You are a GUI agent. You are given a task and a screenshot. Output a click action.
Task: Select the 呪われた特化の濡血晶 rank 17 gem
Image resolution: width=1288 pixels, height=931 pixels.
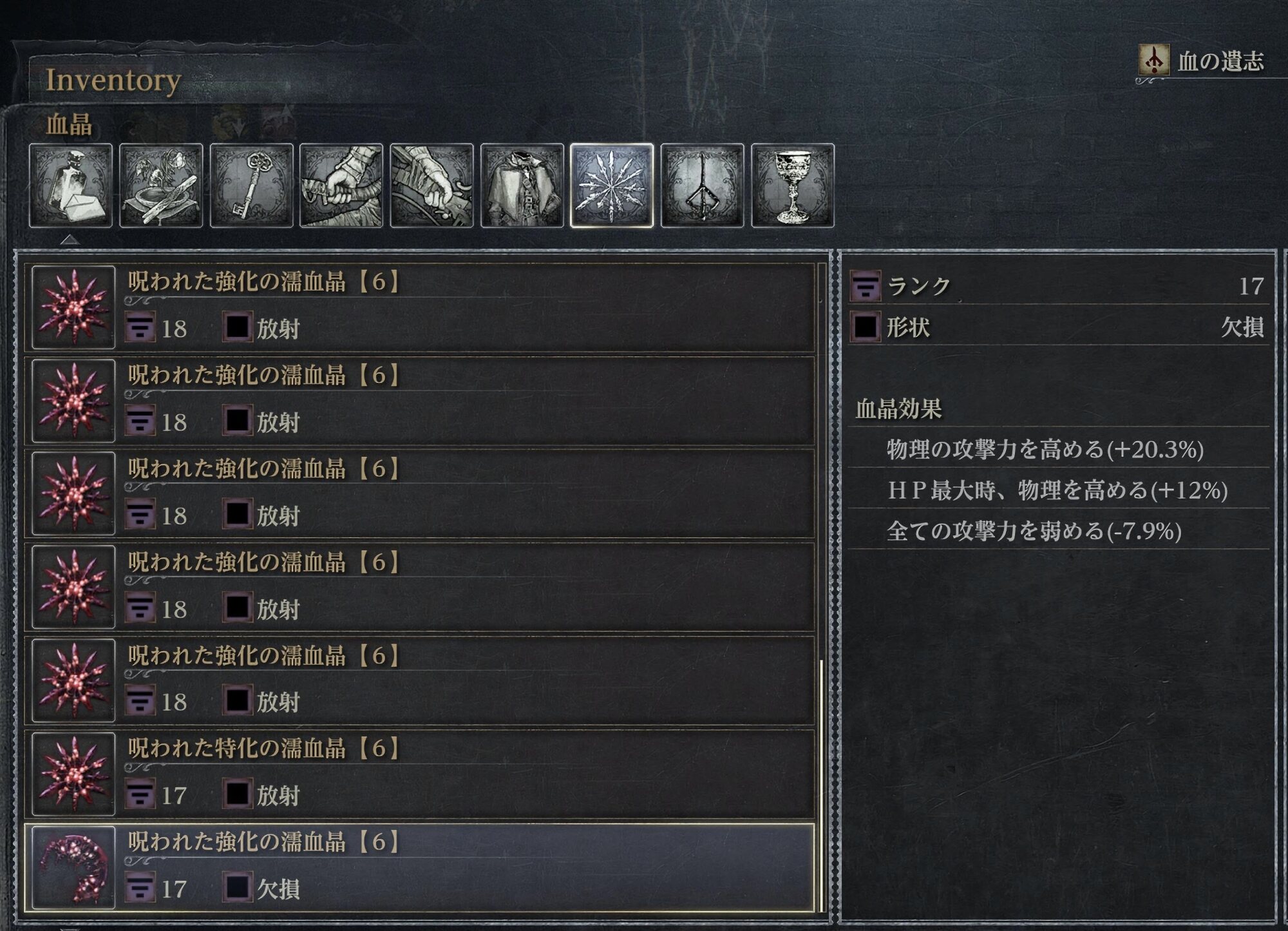[x=420, y=774]
